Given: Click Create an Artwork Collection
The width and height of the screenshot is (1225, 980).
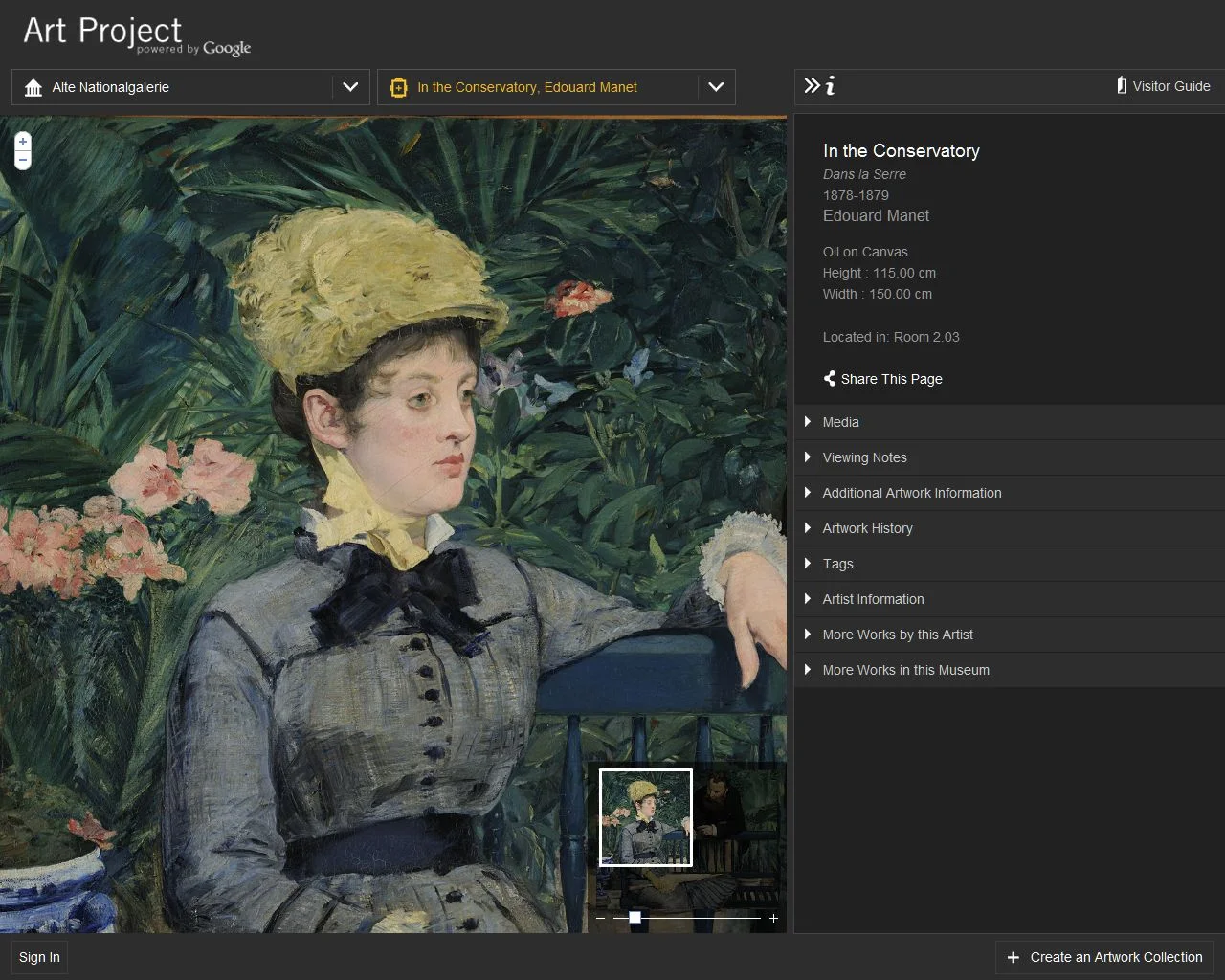Looking at the screenshot, I should tap(1116, 957).
